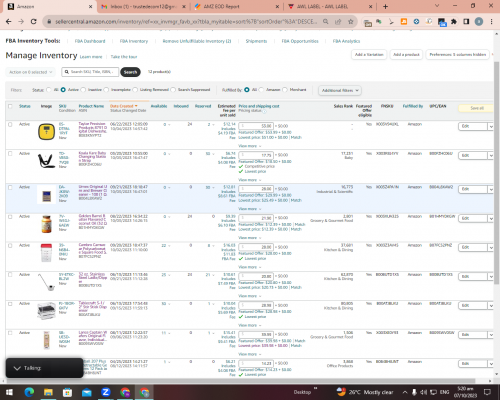
Task: Check the Golden Barrel product row checkbox
Action: [10, 217]
